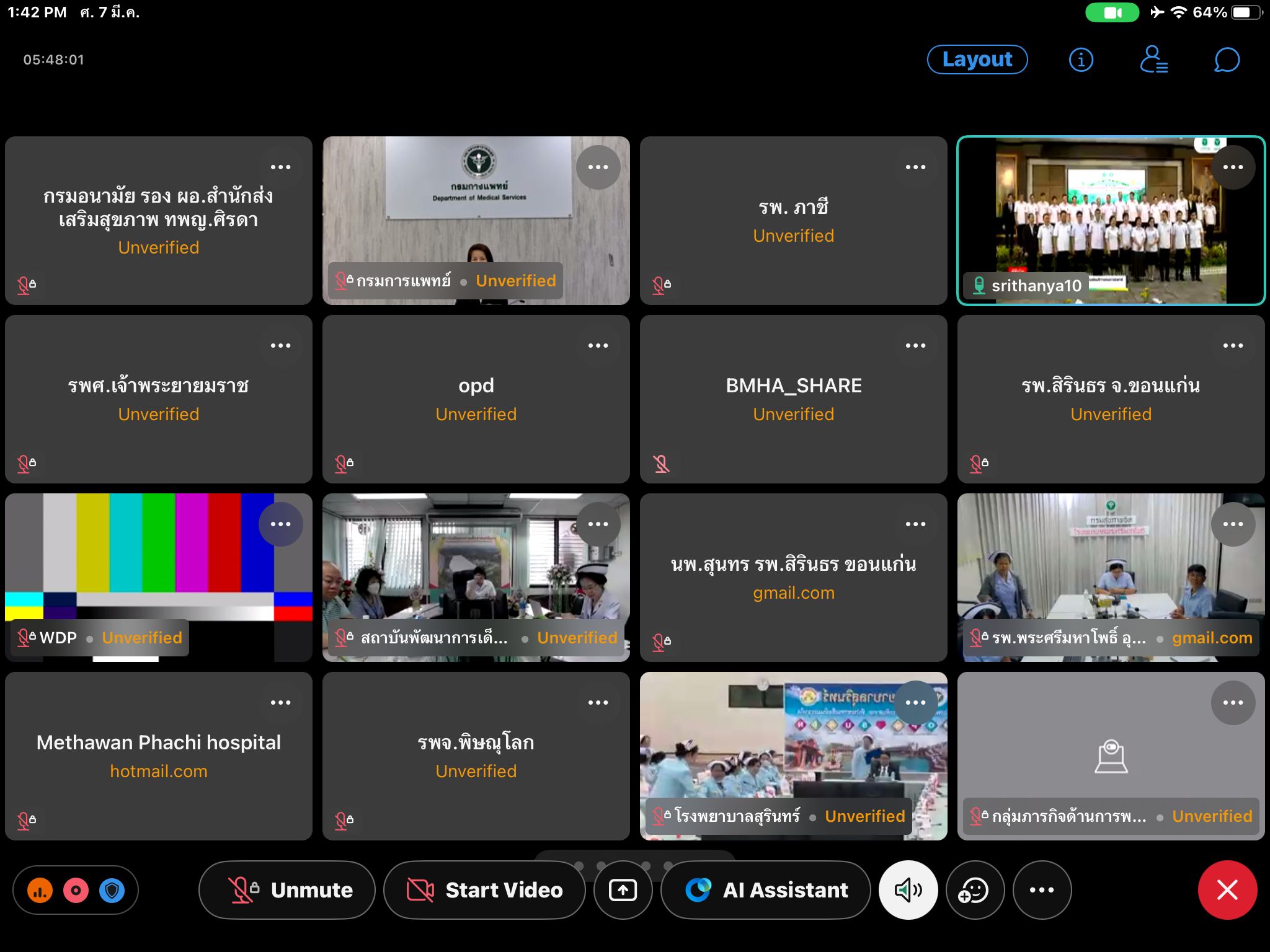The image size is (1270, 952).
Task: Tap the share content icon
Action: click(x=623, y=890)
